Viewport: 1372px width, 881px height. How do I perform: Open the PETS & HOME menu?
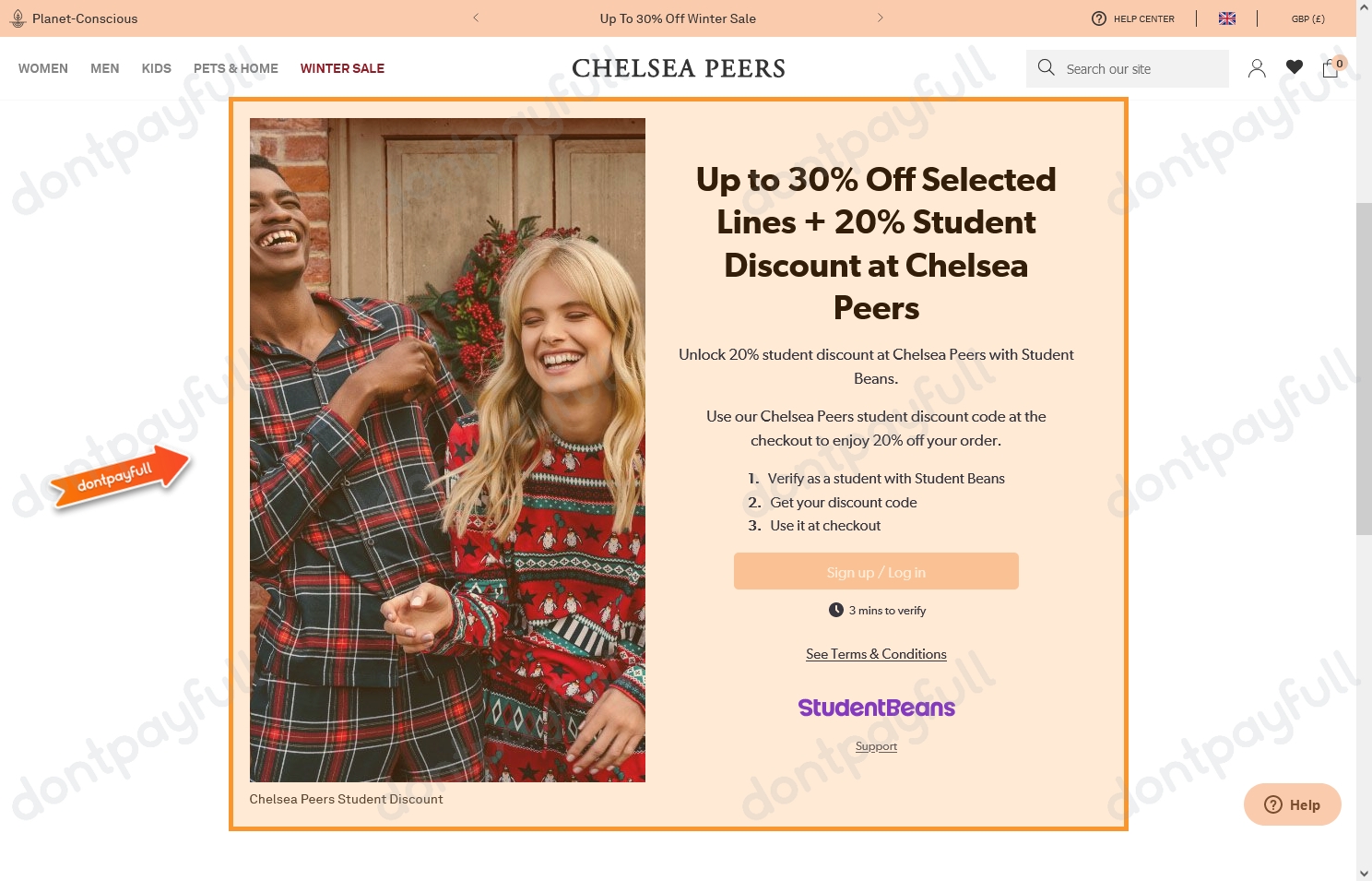pos(236,67)
